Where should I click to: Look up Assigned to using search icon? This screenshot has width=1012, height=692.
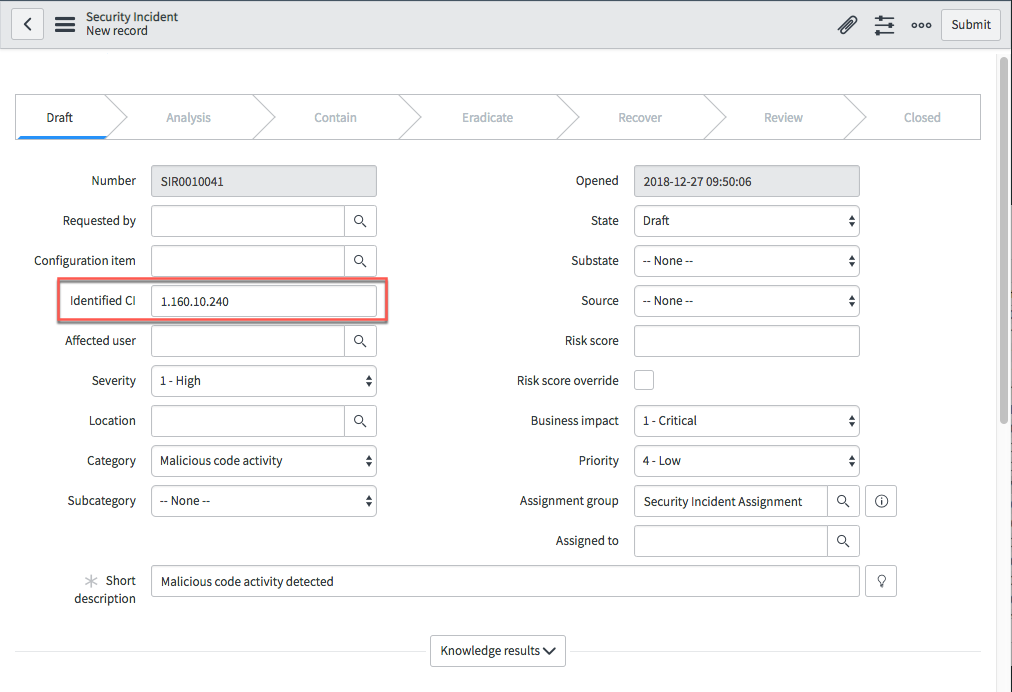tap(843, 541)
